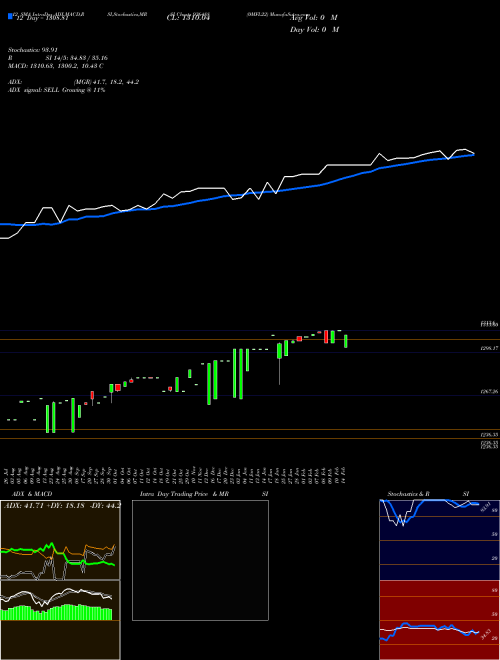The height and width of the screenshot is (660, 500).
Task: Click the 'Avg Vol: 0 M' label
Action: pos(314,18)
